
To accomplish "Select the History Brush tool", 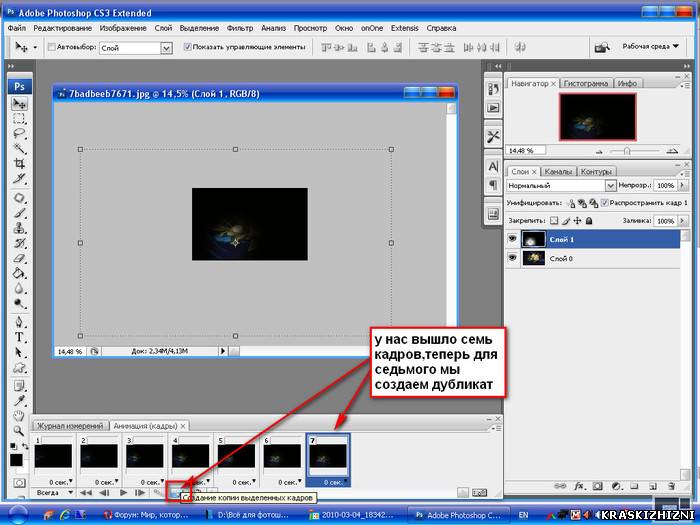I will pos(19,243).
